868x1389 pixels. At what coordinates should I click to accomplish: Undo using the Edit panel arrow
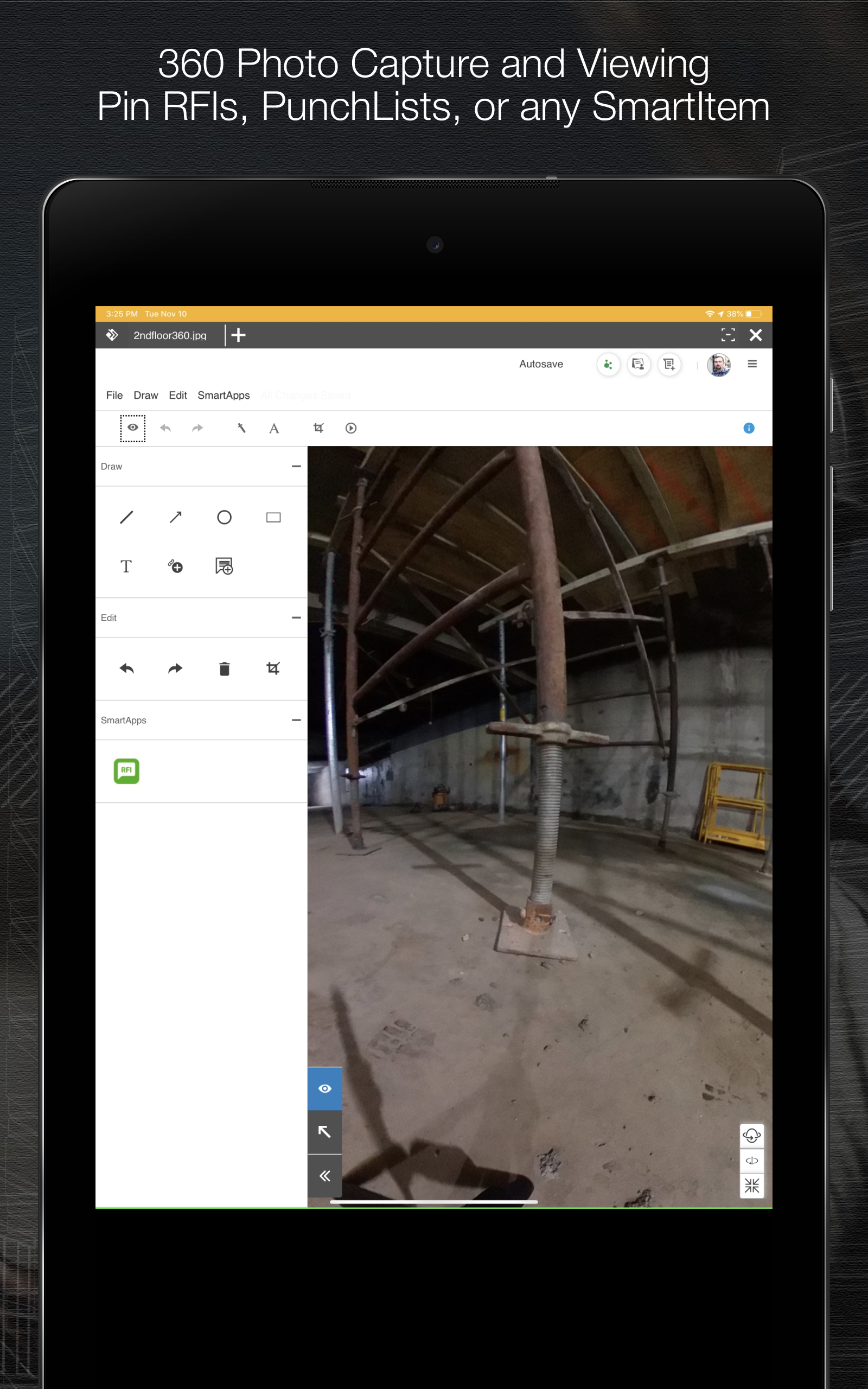tap(126, 668)
